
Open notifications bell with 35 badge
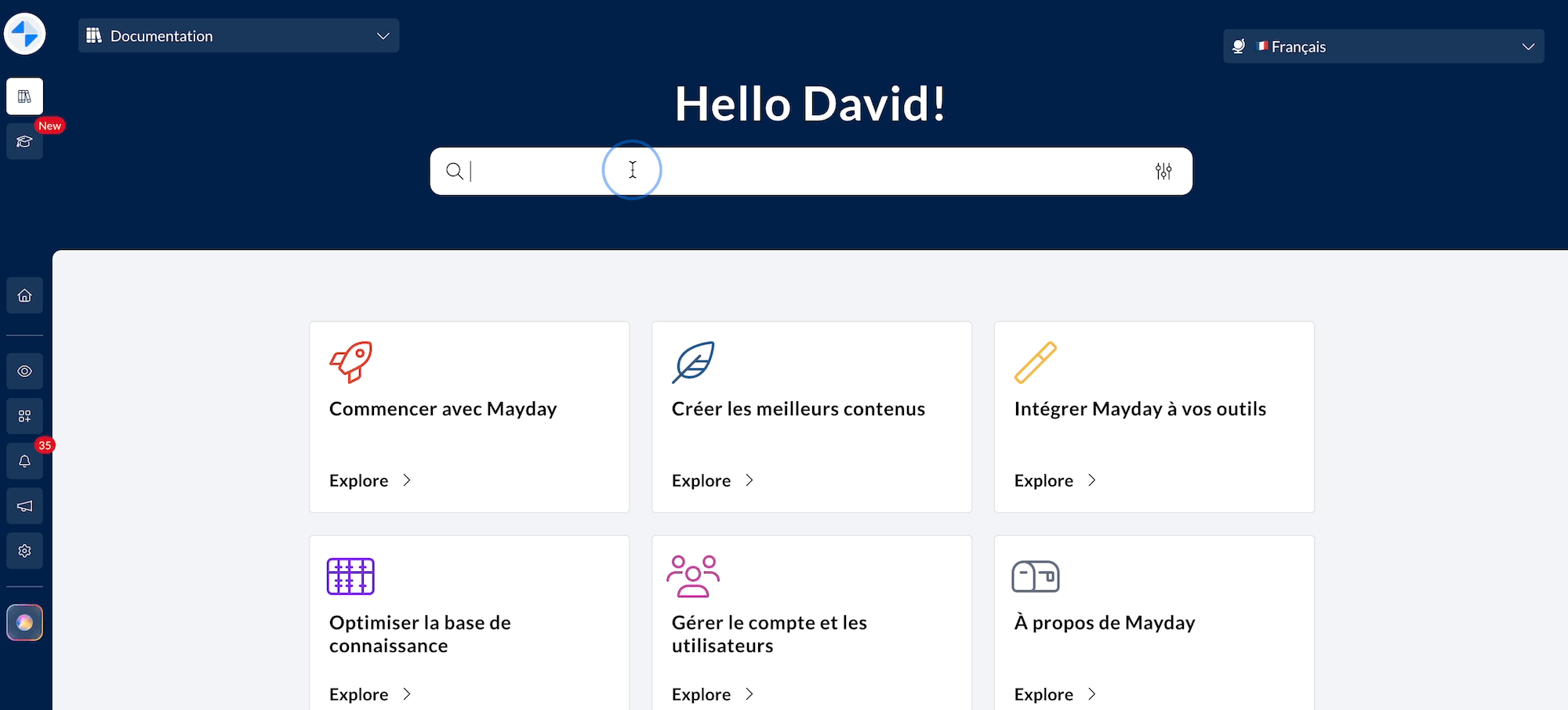(25, 461)
